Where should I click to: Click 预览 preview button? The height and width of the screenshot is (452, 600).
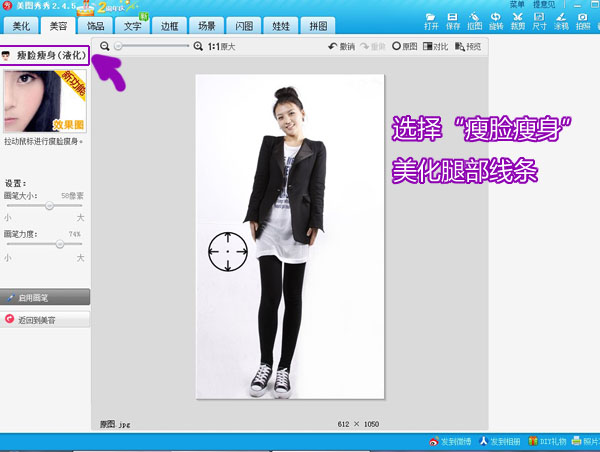[467, 46]
